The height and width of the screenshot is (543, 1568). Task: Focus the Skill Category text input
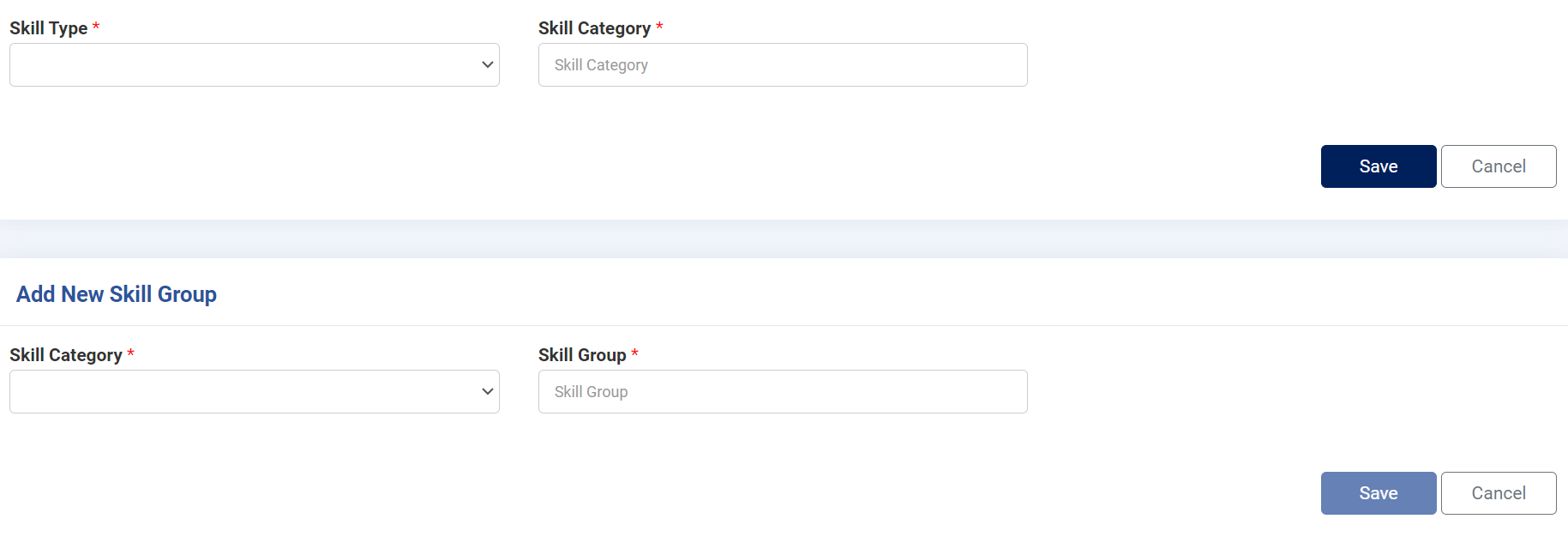[x=782, y=65]
